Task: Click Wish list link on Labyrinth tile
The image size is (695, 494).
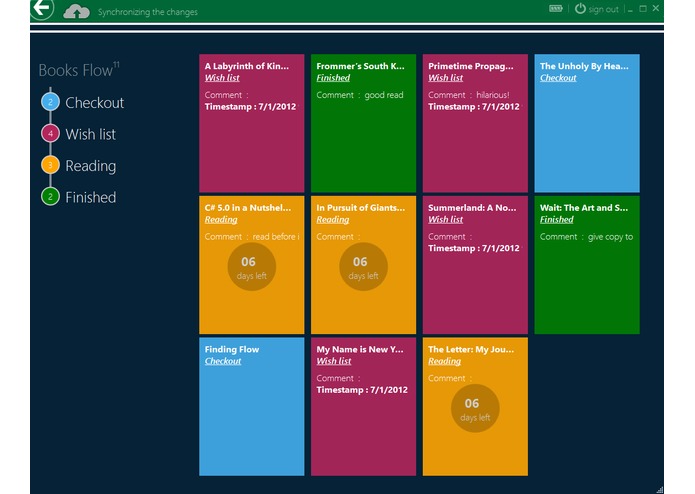Action: pos(222,78)
